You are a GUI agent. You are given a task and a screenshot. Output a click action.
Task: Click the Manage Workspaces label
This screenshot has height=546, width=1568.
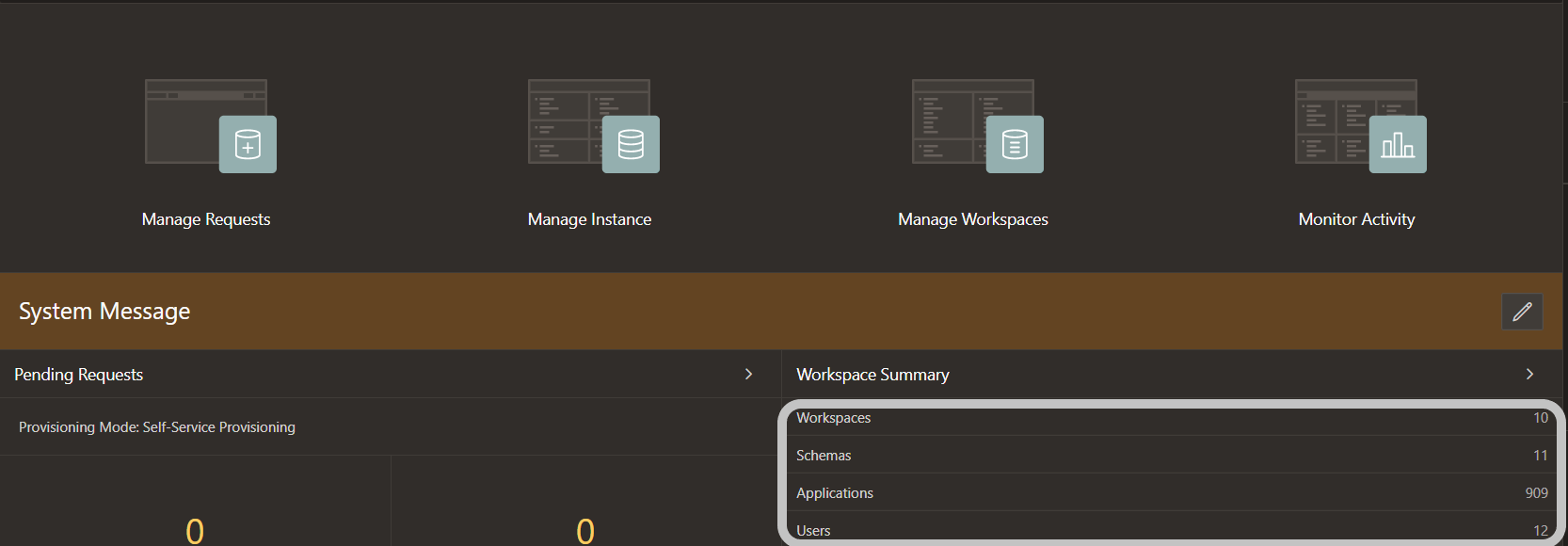[x=973, y=219]
